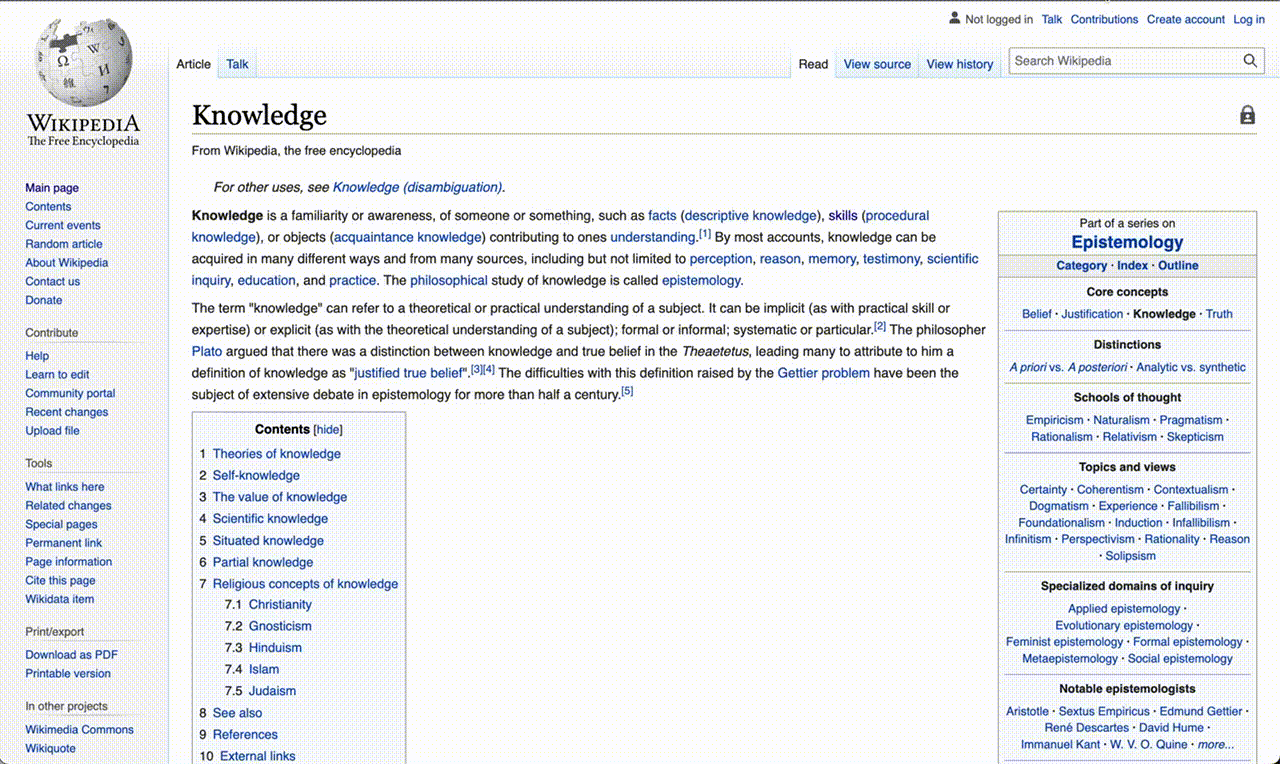Jump to the Hinduism subsection
The height and width of the screenshot is (764, 1280).
point(275,648)
